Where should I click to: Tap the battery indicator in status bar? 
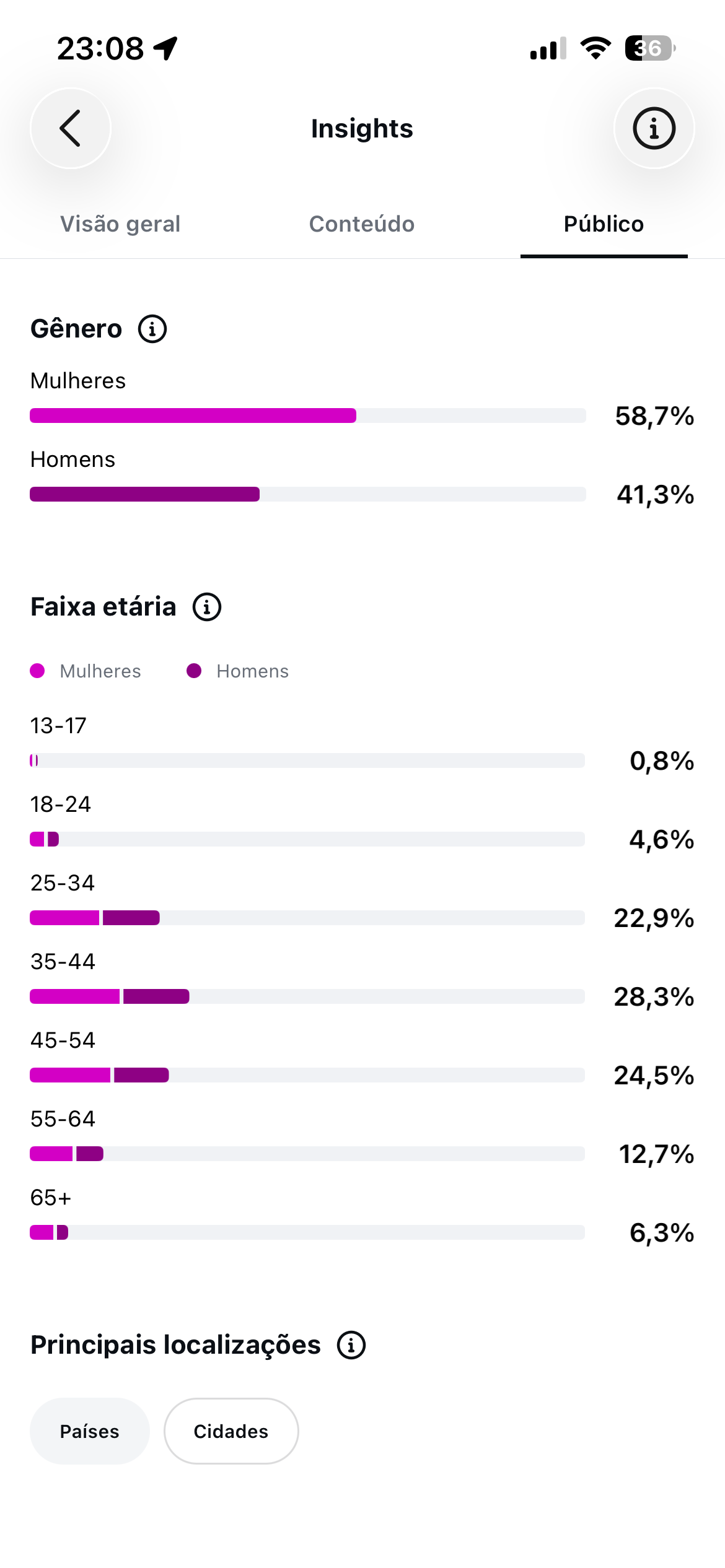pyautogui.click(x=649, y=48)
